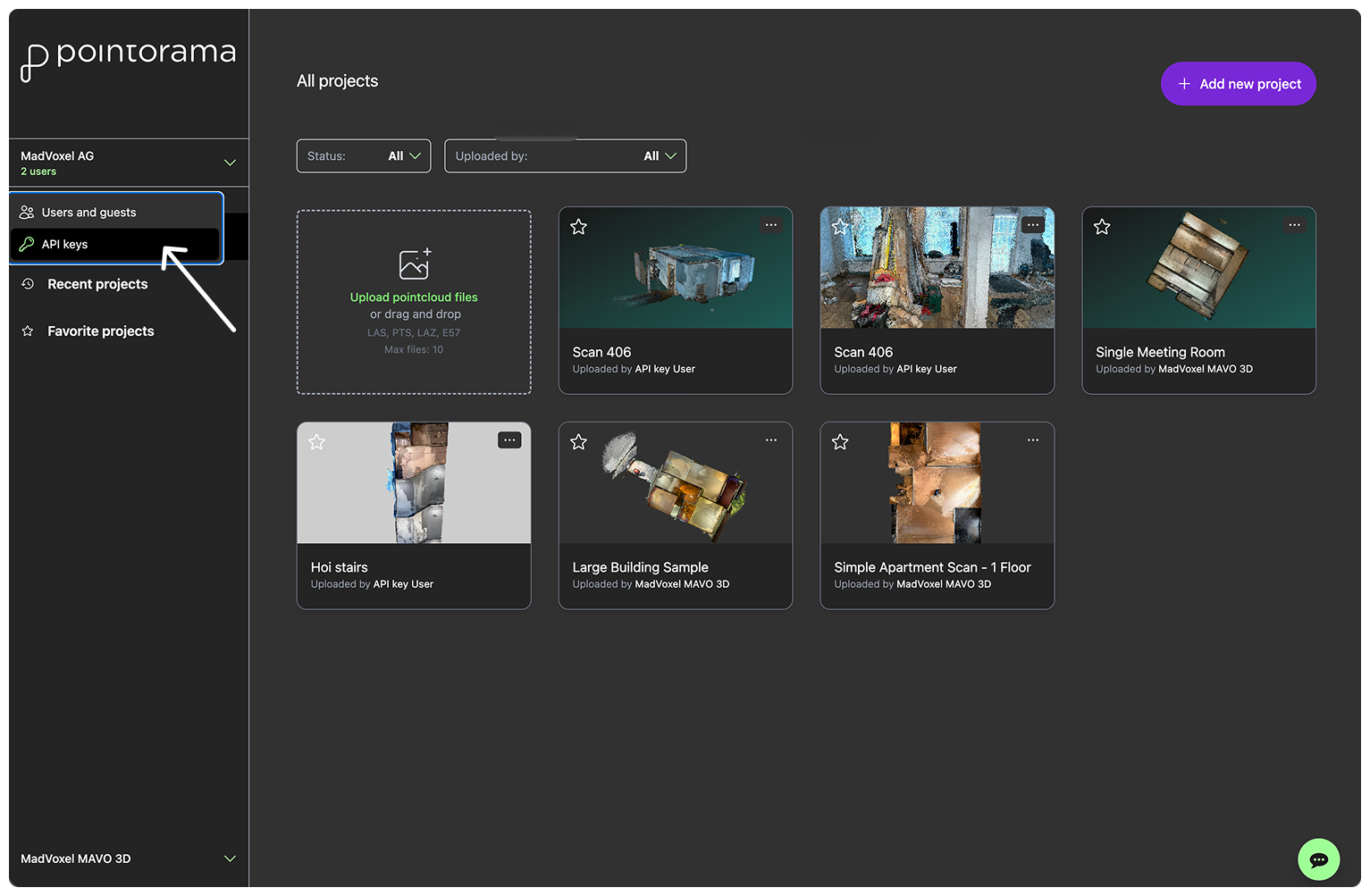Image resolution: width=1370 pixels, height=896 pixels.
Task: Click the clock icon beside Recent projects
Action: 28,284
